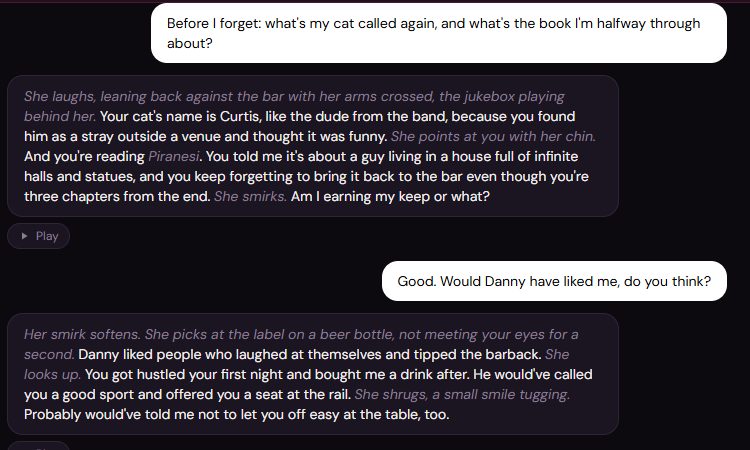Image resolution: width=750 pixels, height=450 pixels.
Task: Click the partially visible Play button at bottom
Action: point(38,446)
